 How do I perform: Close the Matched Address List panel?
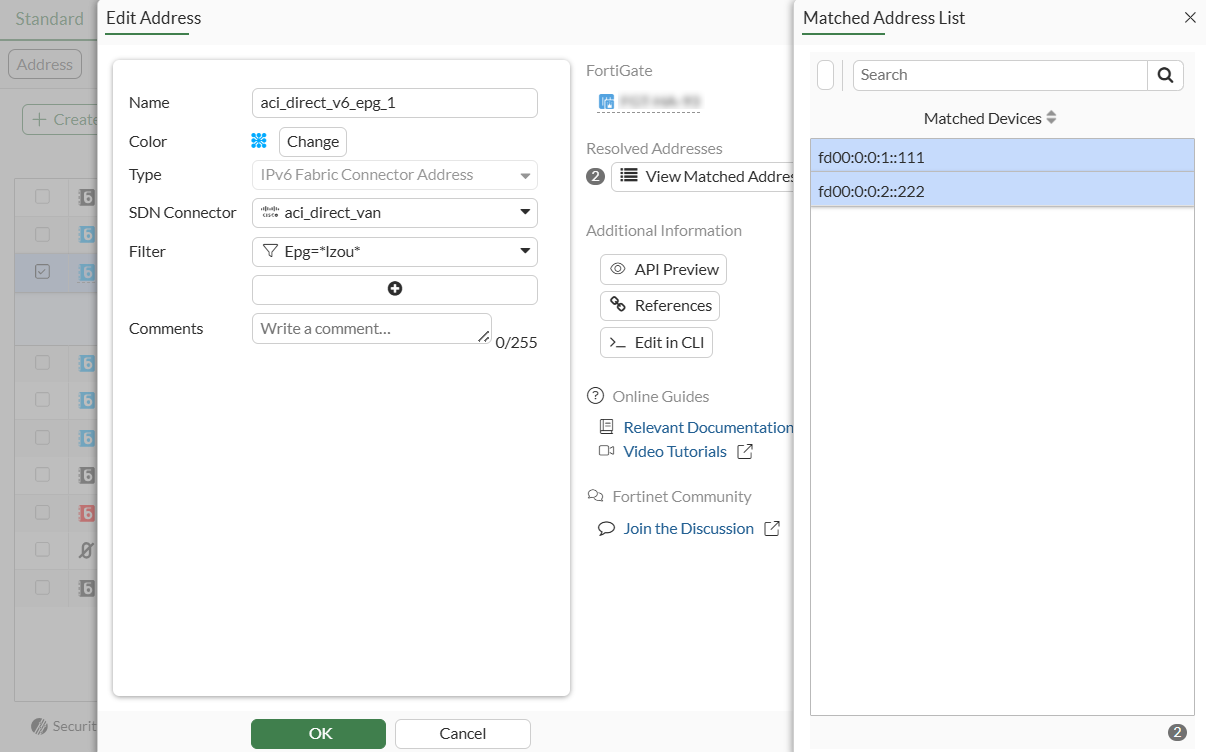click(1190, 18)
